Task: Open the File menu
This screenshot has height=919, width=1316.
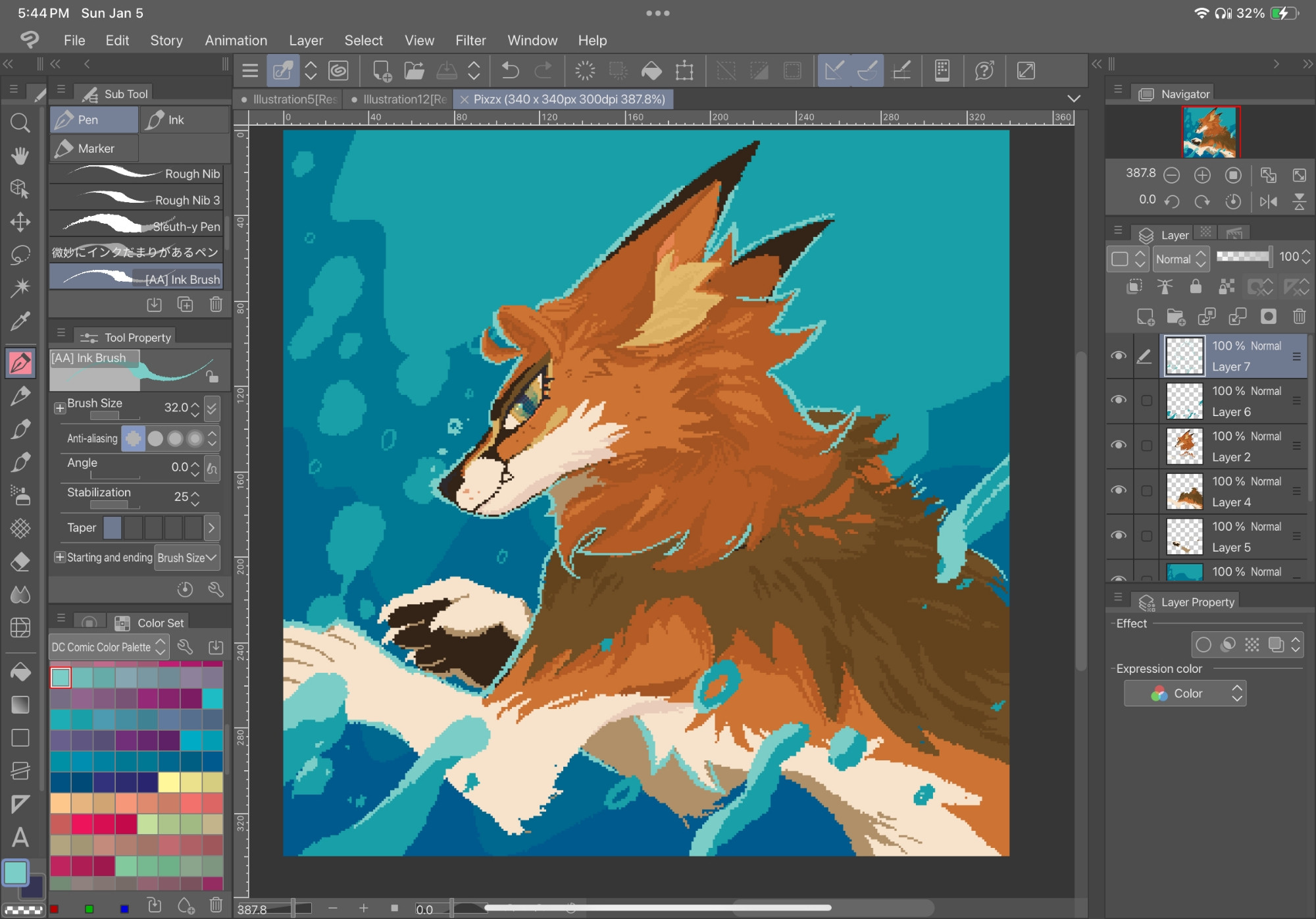Action: coord(74,40)
